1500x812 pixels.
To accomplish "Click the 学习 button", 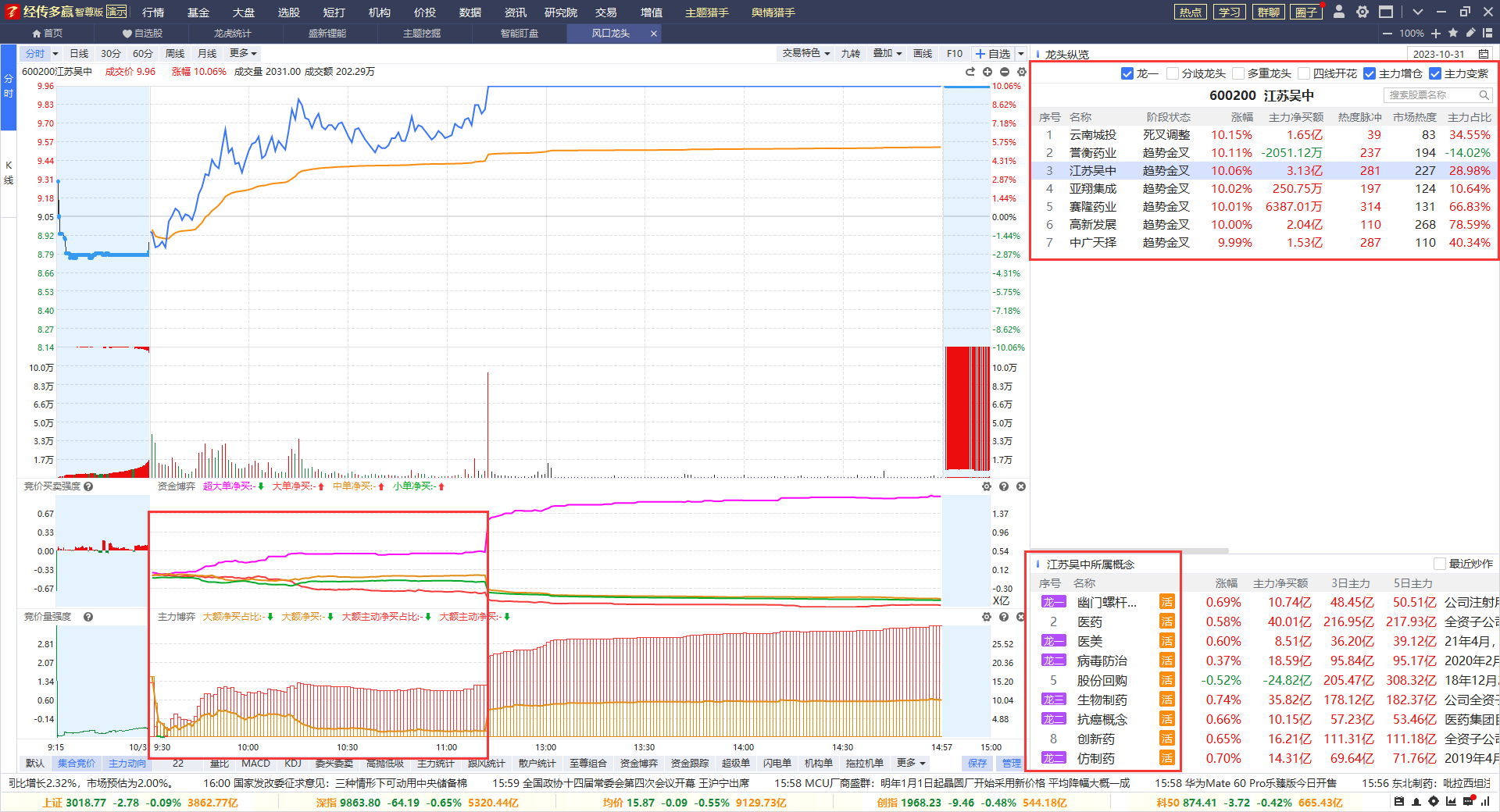I will pos(1230,12).
